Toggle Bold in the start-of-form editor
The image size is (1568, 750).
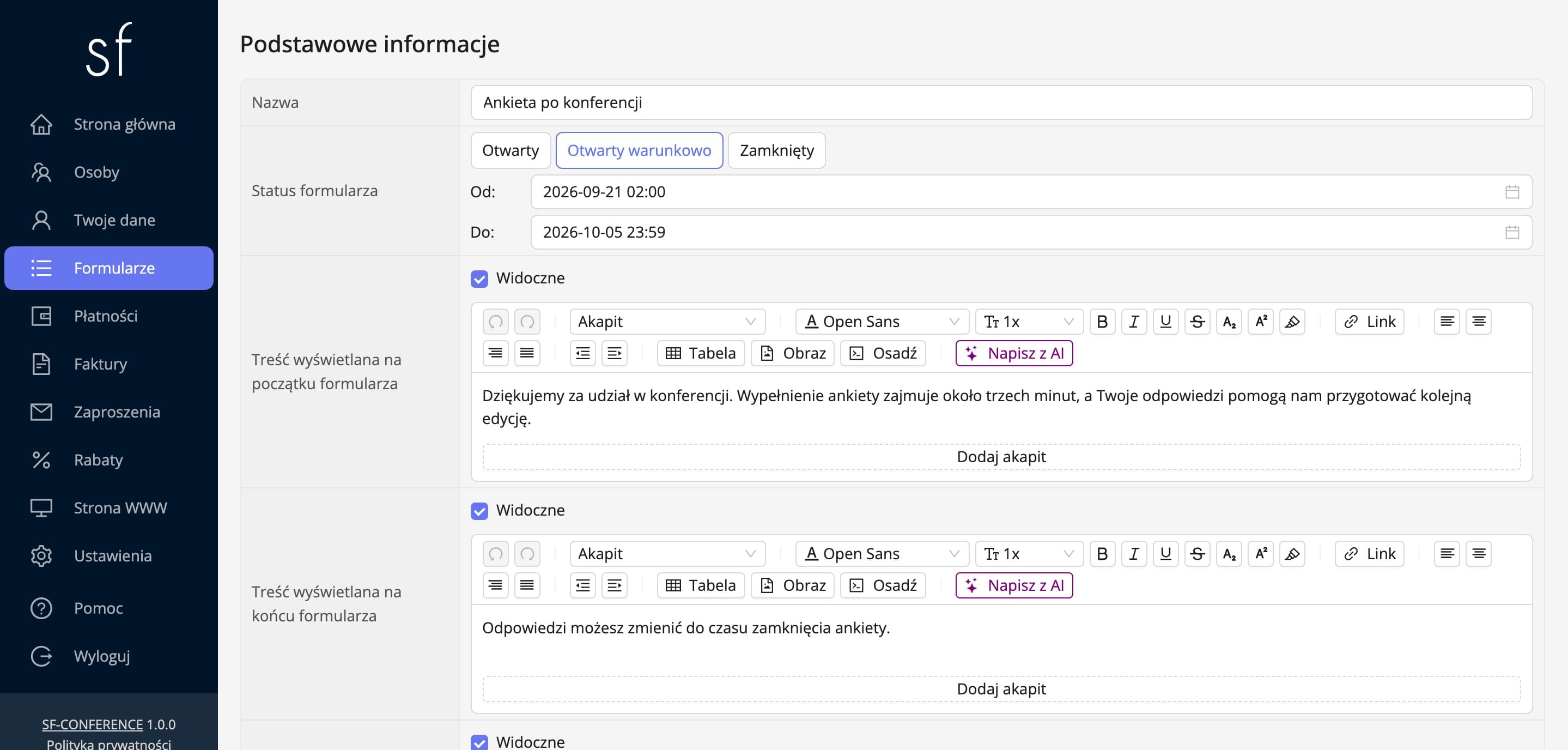tap(1102, 322)
